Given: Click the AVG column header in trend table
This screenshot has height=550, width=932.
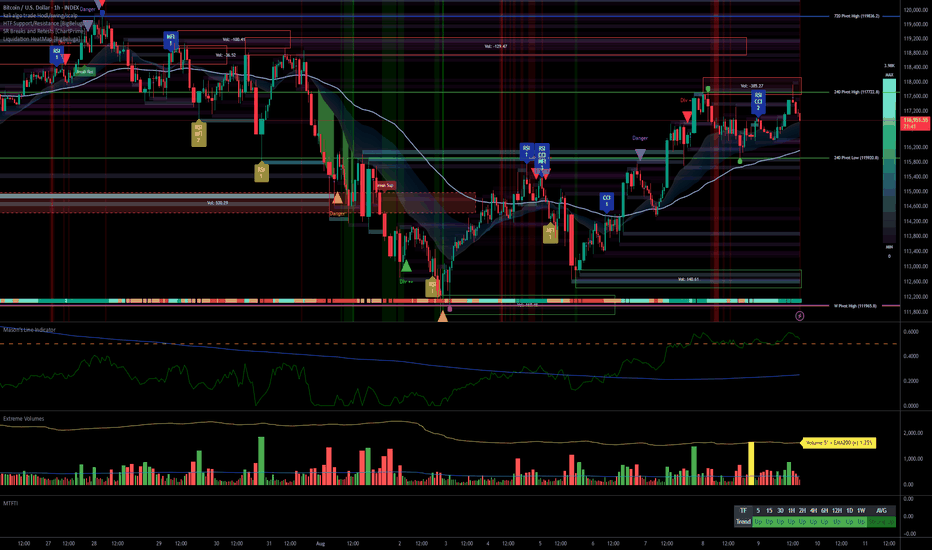Looking at the screenshot, I should coord(881,511).
